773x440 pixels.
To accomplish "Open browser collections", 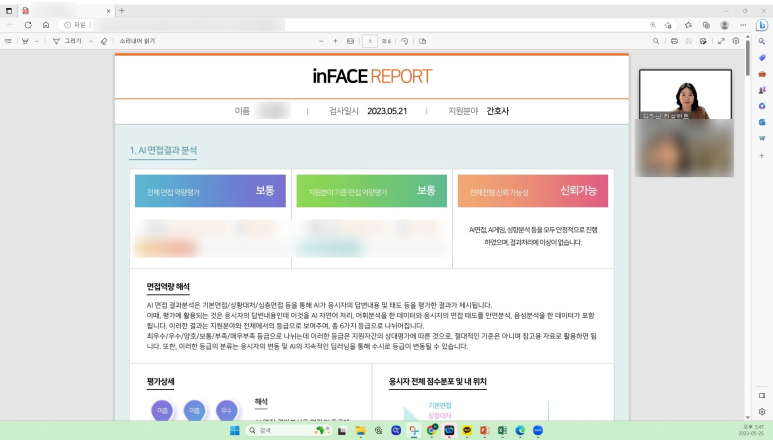I will point(706,25).
